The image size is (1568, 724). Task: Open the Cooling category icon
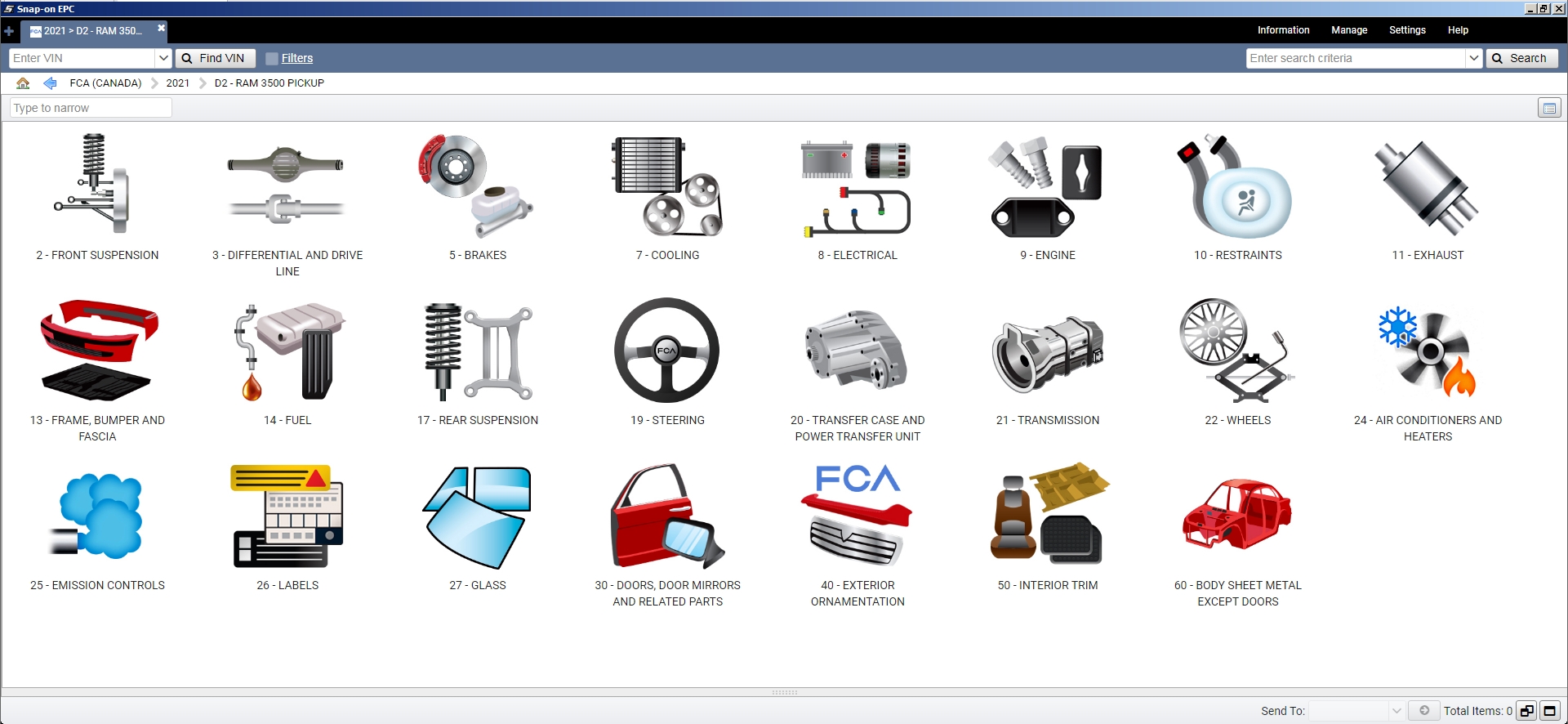click(x=667, y=185)
